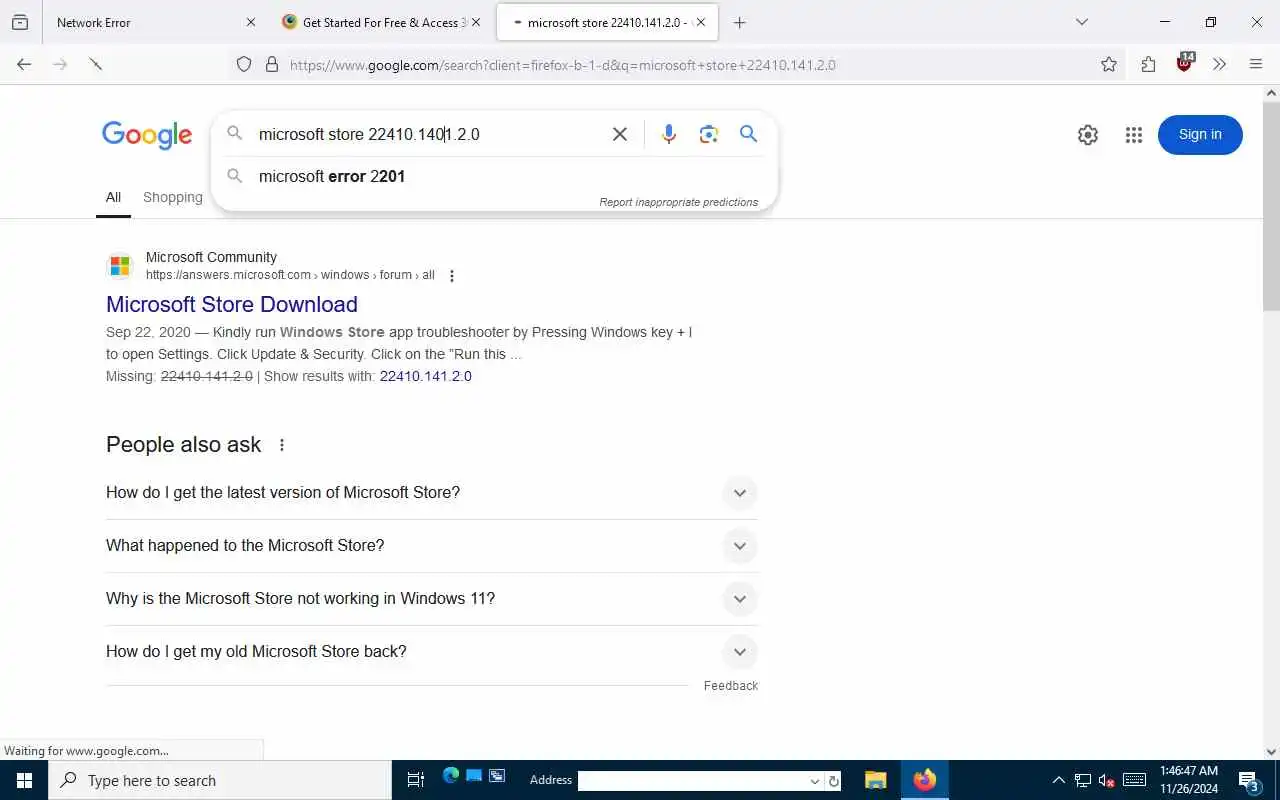The width and height of the screenshot is (1280, 800).
Task: Open 'Microsoft Store Download' result
Action: click(x=232, y=304)
